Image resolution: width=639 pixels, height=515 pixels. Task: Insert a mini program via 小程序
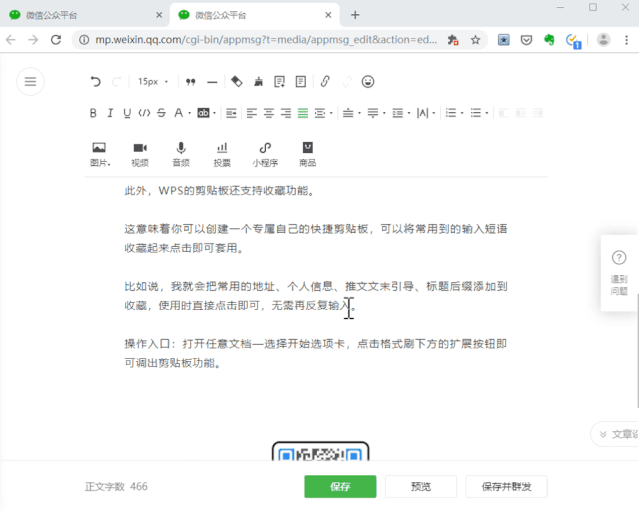pyautogui.click(x=265, y=154)
